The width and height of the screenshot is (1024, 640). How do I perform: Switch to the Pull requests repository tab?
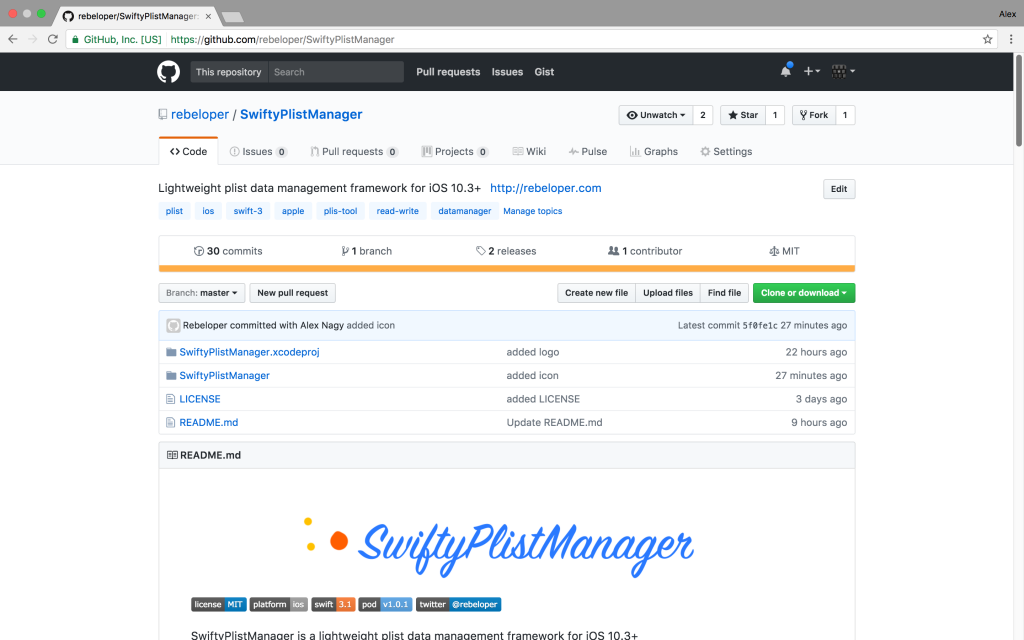tap(354, 152)
